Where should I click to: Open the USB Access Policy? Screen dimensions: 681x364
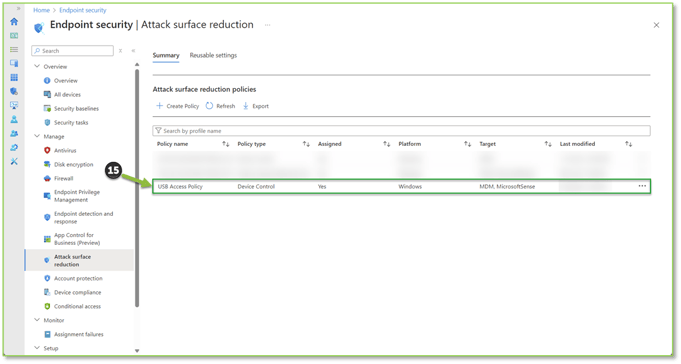tap(180, 186)
